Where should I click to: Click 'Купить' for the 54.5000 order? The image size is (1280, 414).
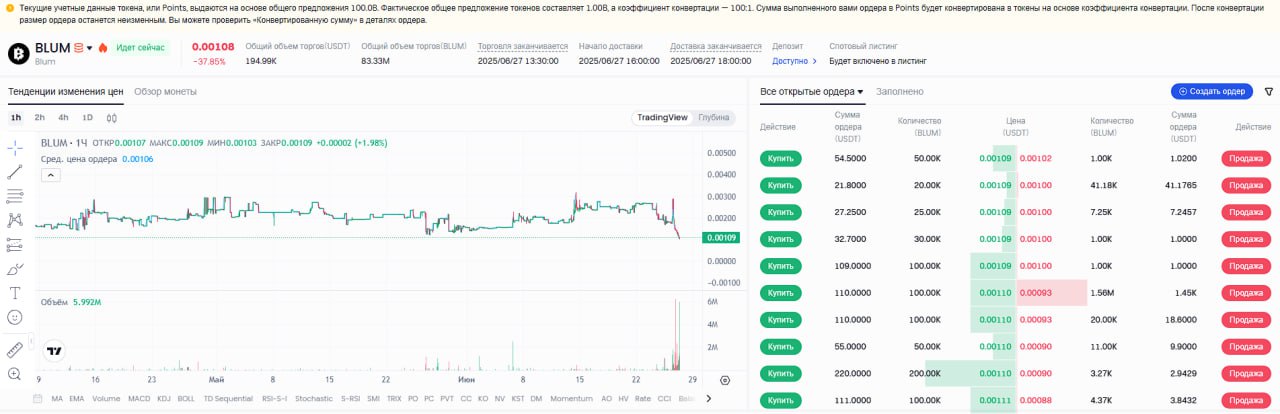781,158
